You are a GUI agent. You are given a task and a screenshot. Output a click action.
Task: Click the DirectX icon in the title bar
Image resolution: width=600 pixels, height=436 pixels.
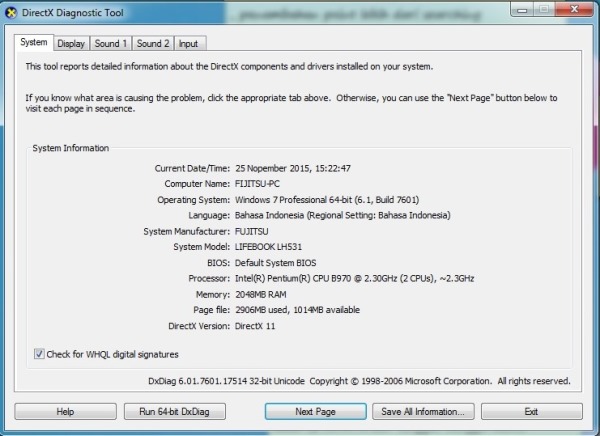click(x=11, y=13)
